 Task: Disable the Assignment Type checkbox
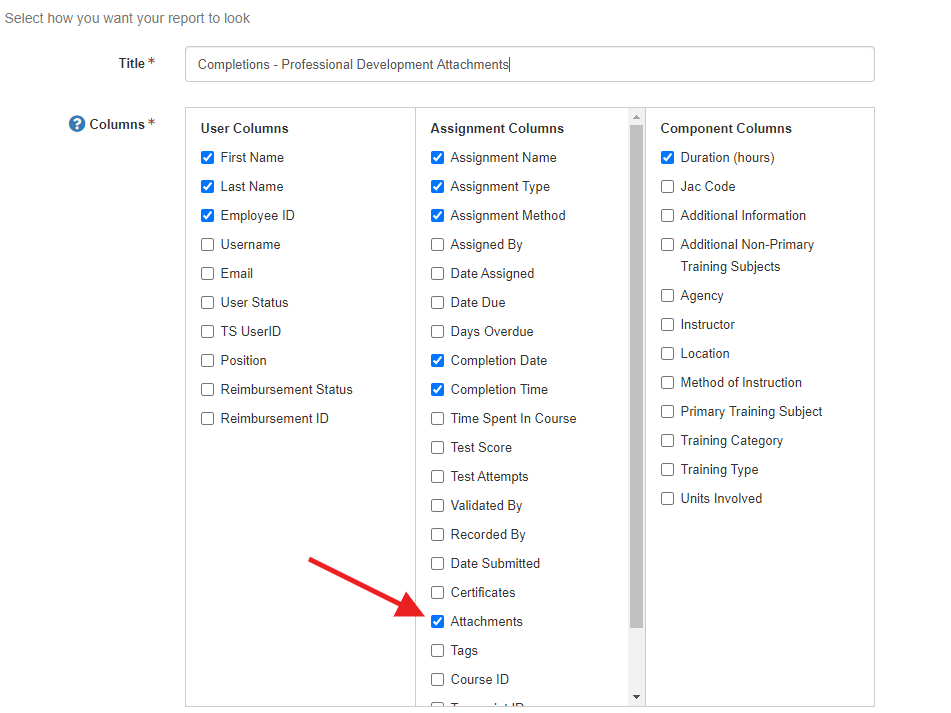(437, 186)
